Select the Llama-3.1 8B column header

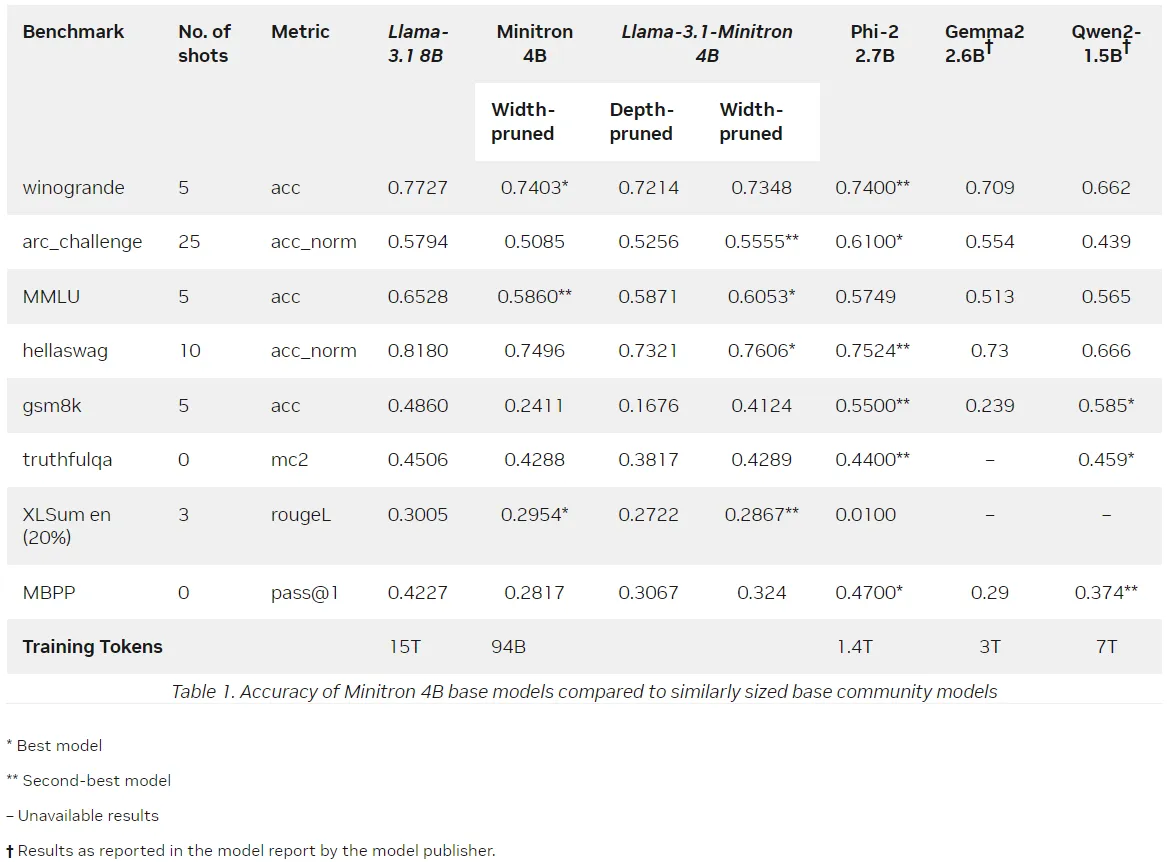click(418, 43)
